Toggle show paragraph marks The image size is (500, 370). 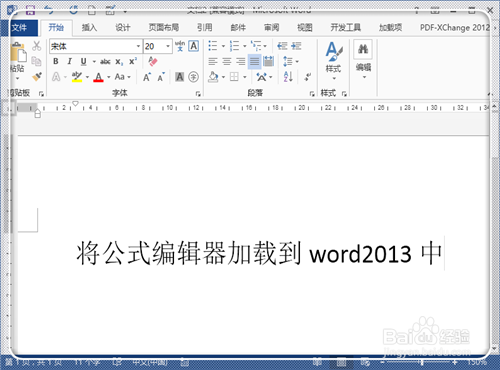pyautogui.click(x=307, y=77)
